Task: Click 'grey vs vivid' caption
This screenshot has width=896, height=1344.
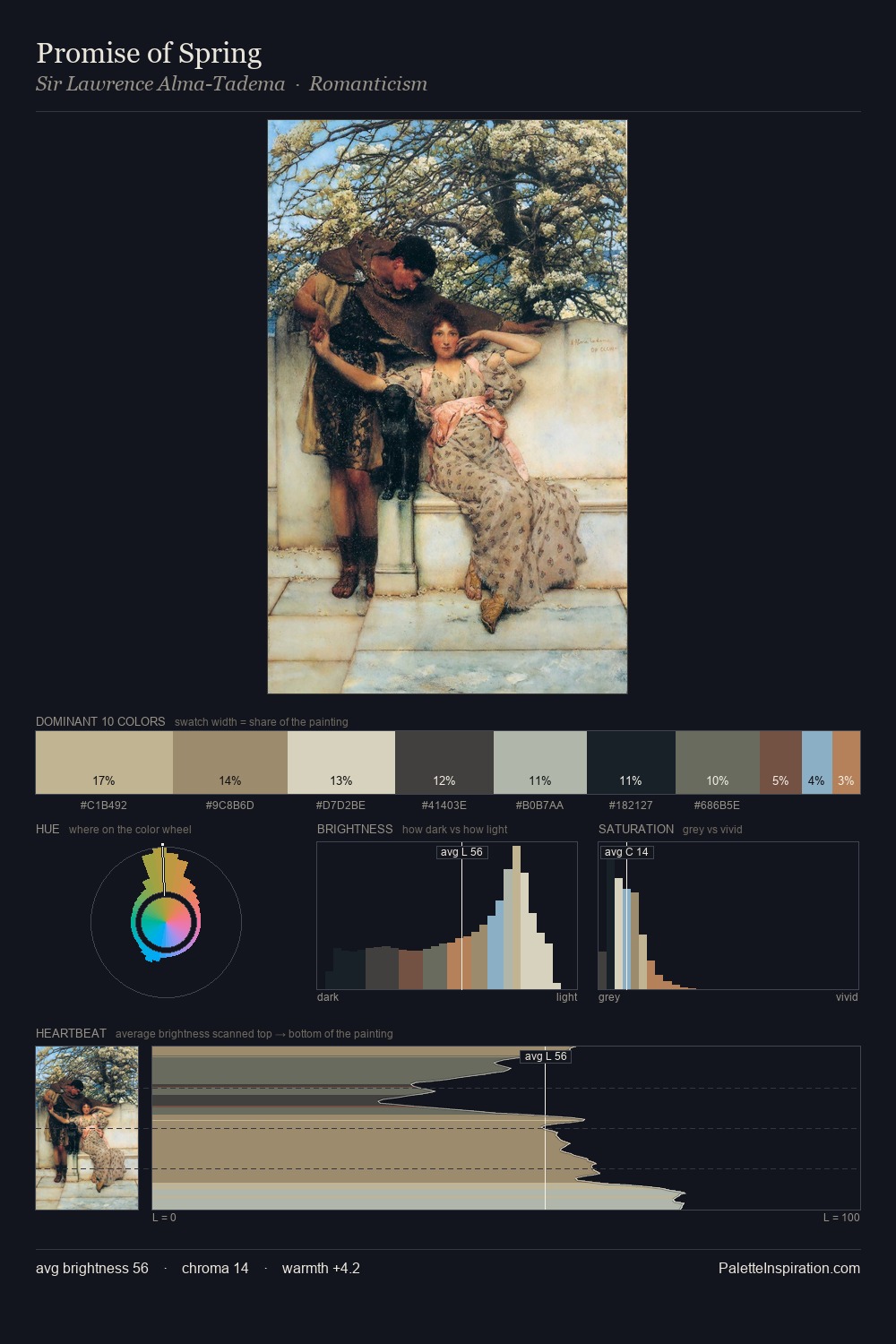Action: click(712, 830)
